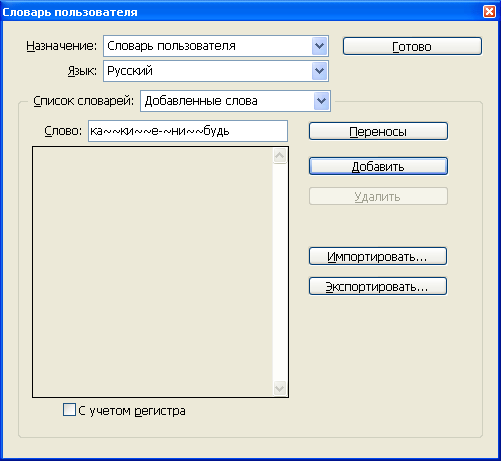The height and width of the screenshot is (461, 501).
Task: Open the Назначение dropdown
Action: 216,46
